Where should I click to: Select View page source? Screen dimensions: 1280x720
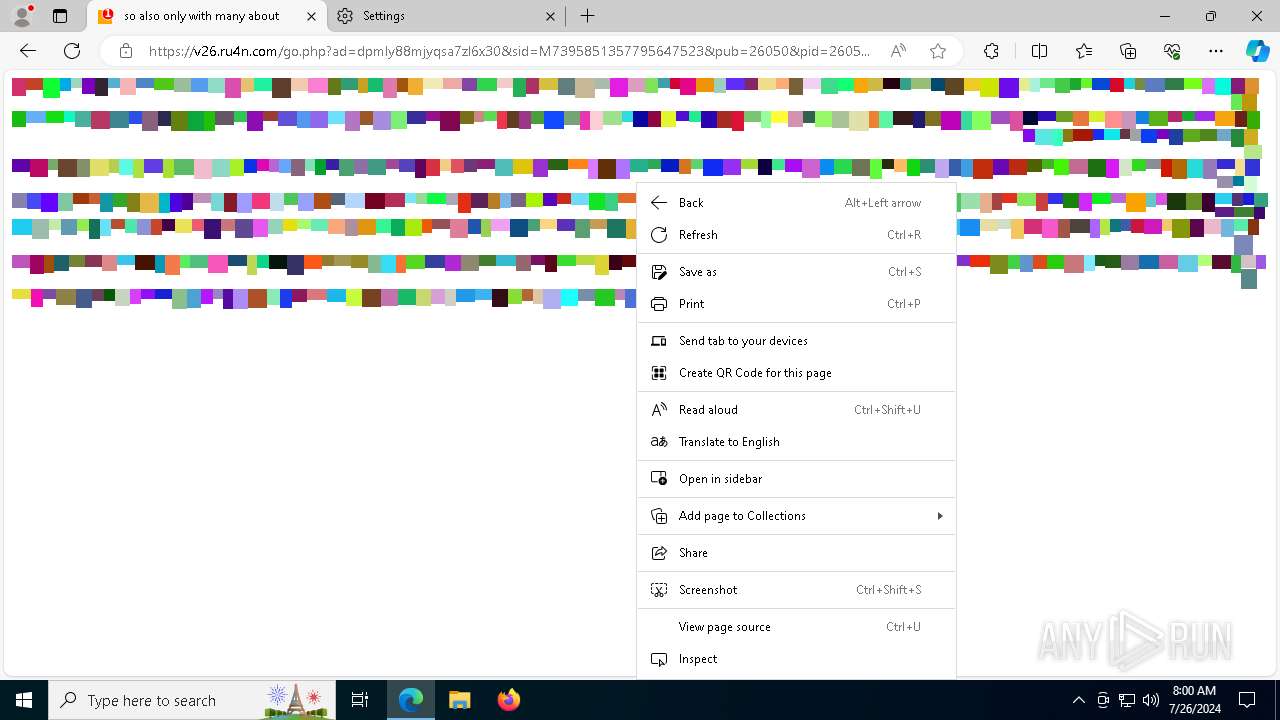point(796,627)
